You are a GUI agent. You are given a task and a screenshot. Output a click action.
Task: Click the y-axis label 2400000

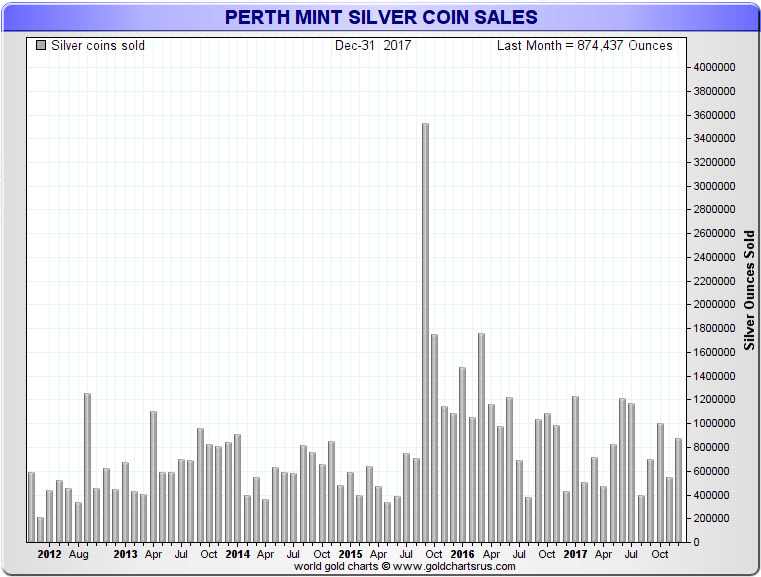[x=714, y=257]
